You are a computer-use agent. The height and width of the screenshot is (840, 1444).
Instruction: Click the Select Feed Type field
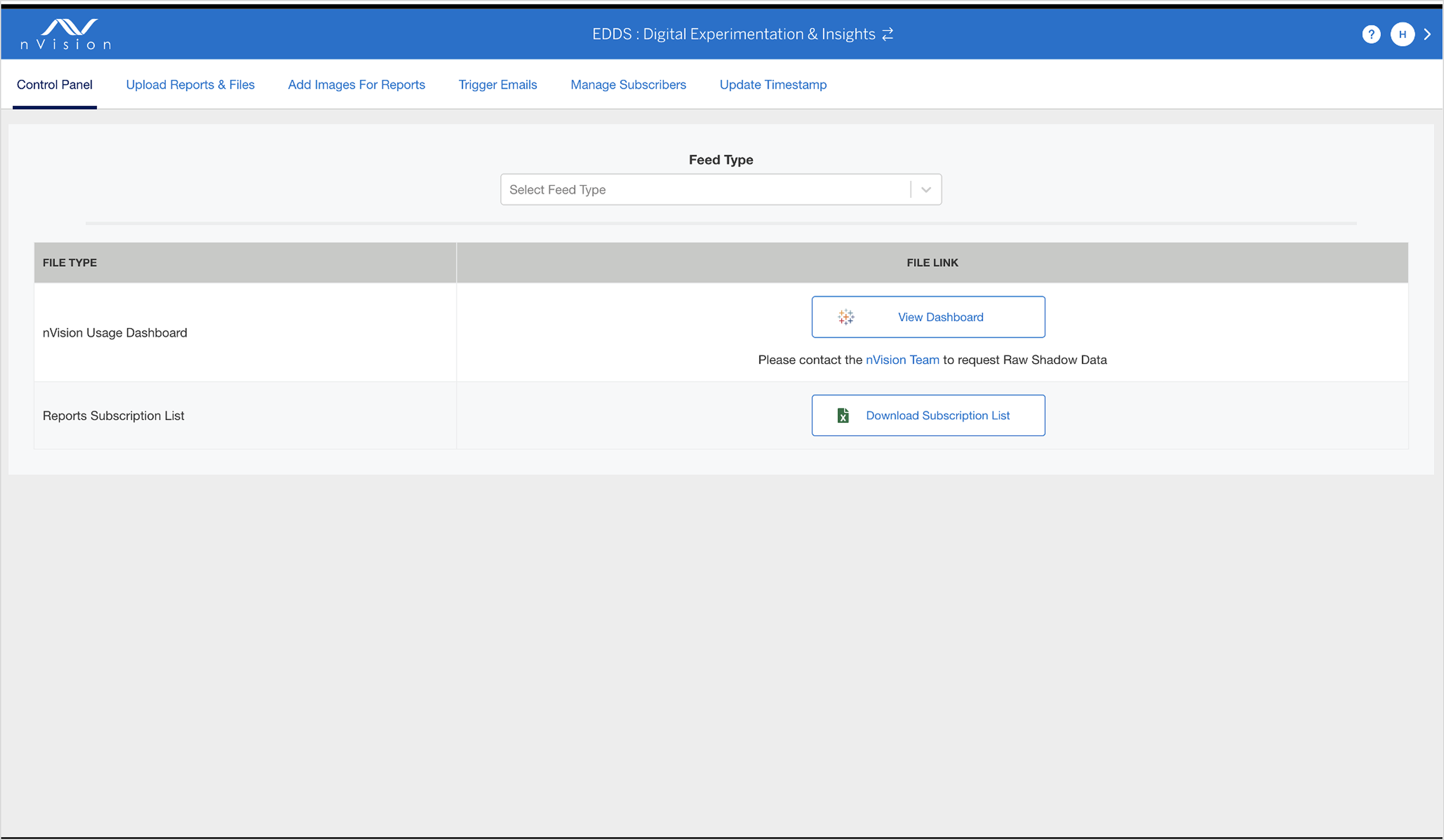[721, 189]
